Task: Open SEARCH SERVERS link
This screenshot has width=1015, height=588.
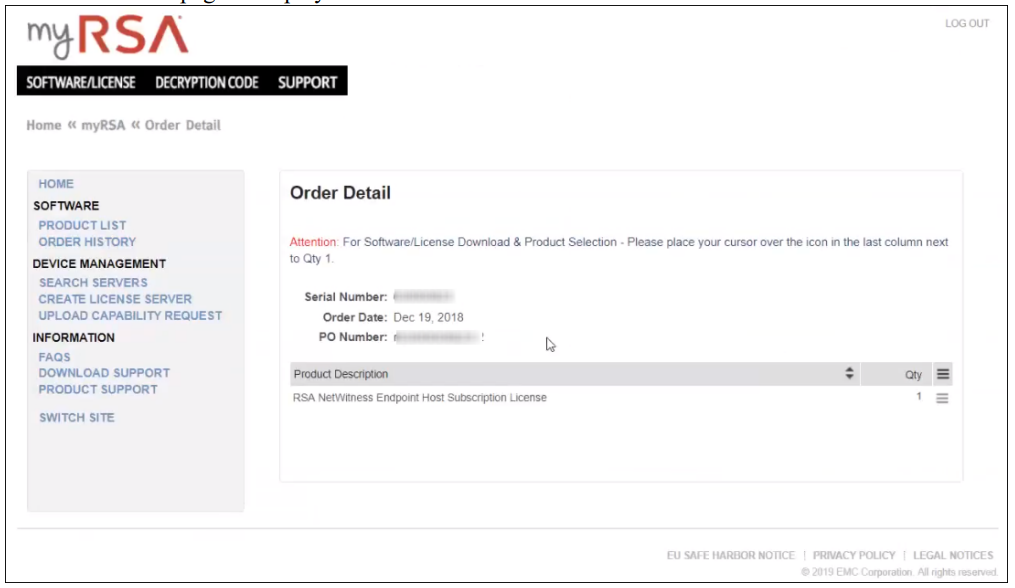Action: click(x=93, y=282)
